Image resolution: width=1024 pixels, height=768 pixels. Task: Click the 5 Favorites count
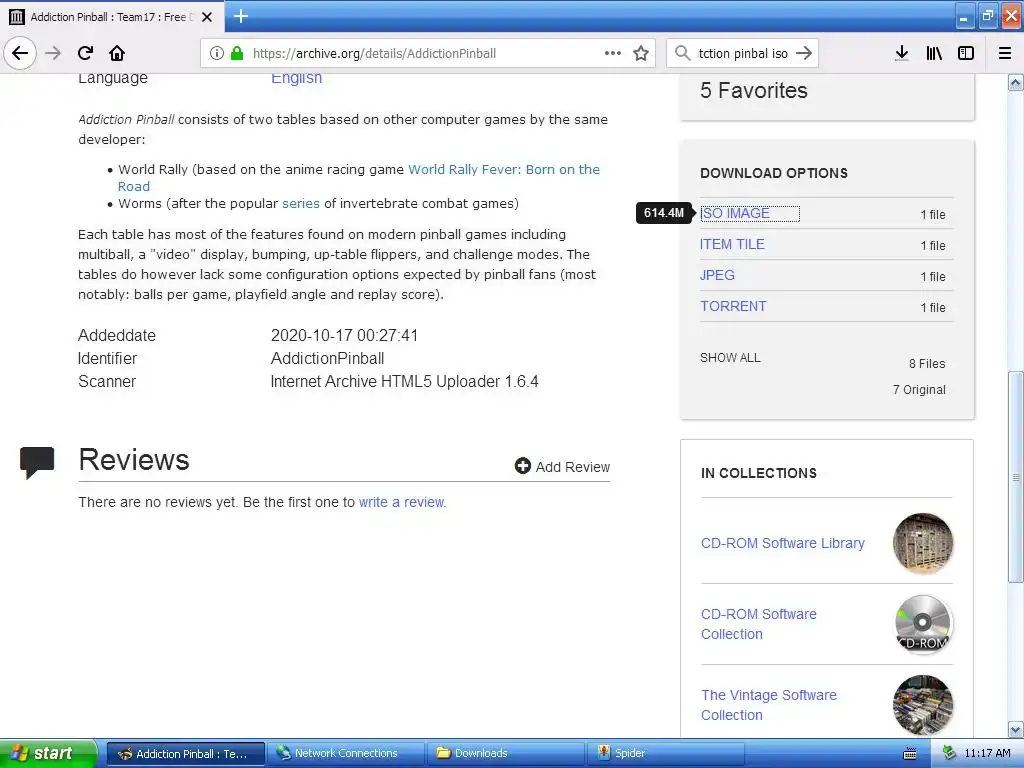point(754,90)
